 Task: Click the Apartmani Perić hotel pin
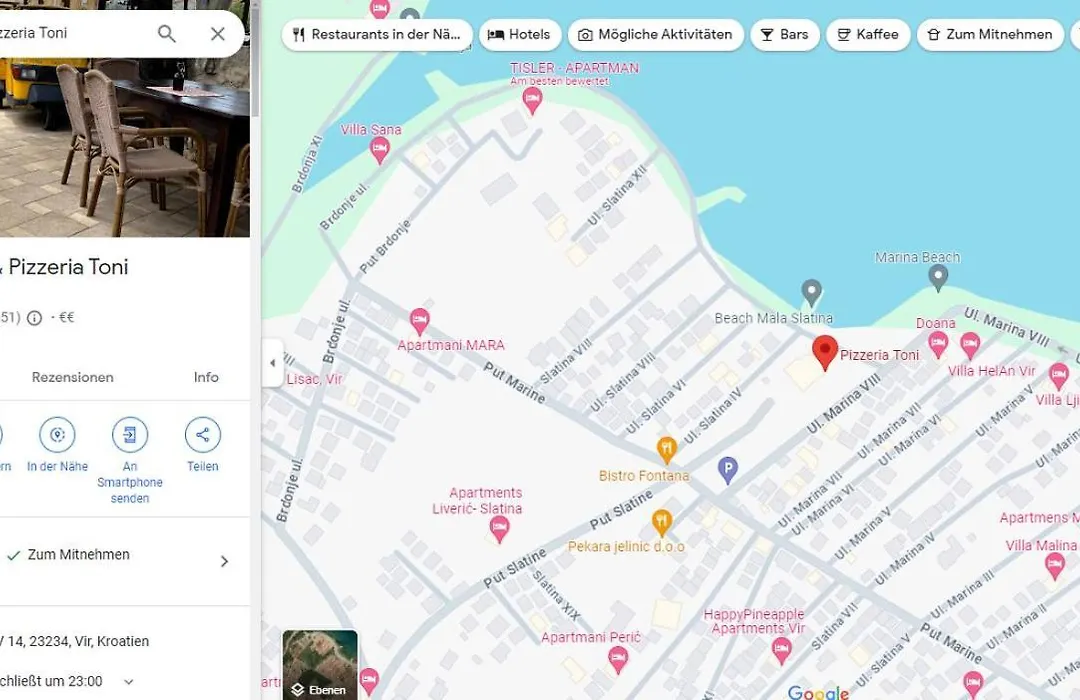(x=618, y=659)
